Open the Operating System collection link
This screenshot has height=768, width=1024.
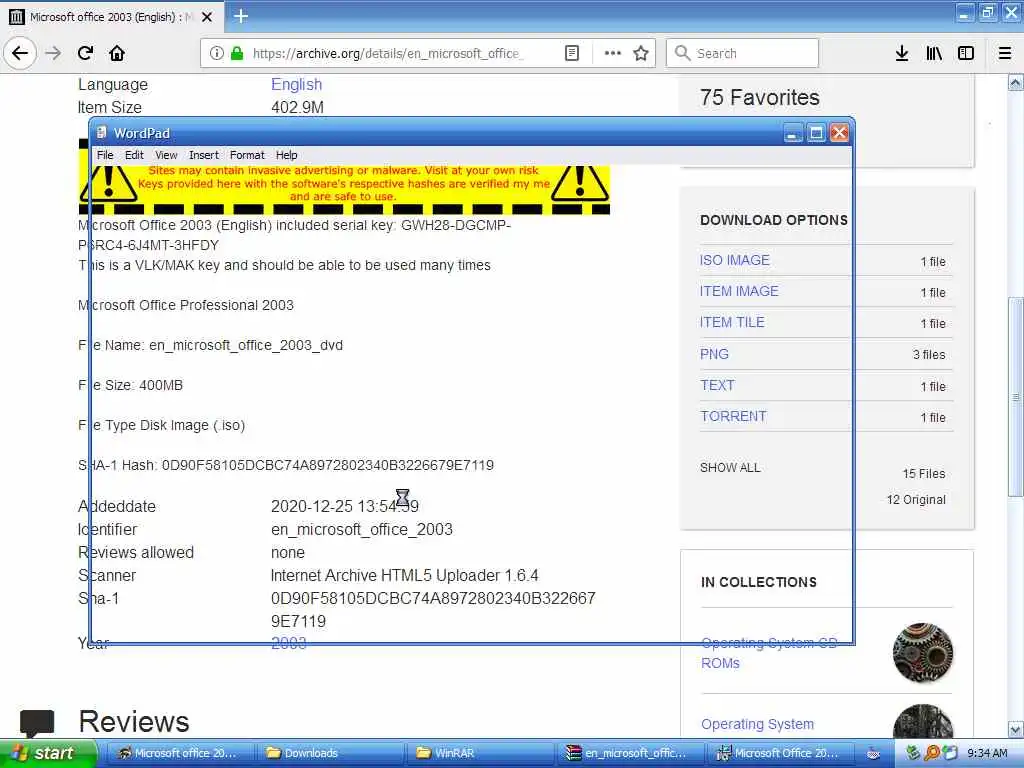point(758,724)
